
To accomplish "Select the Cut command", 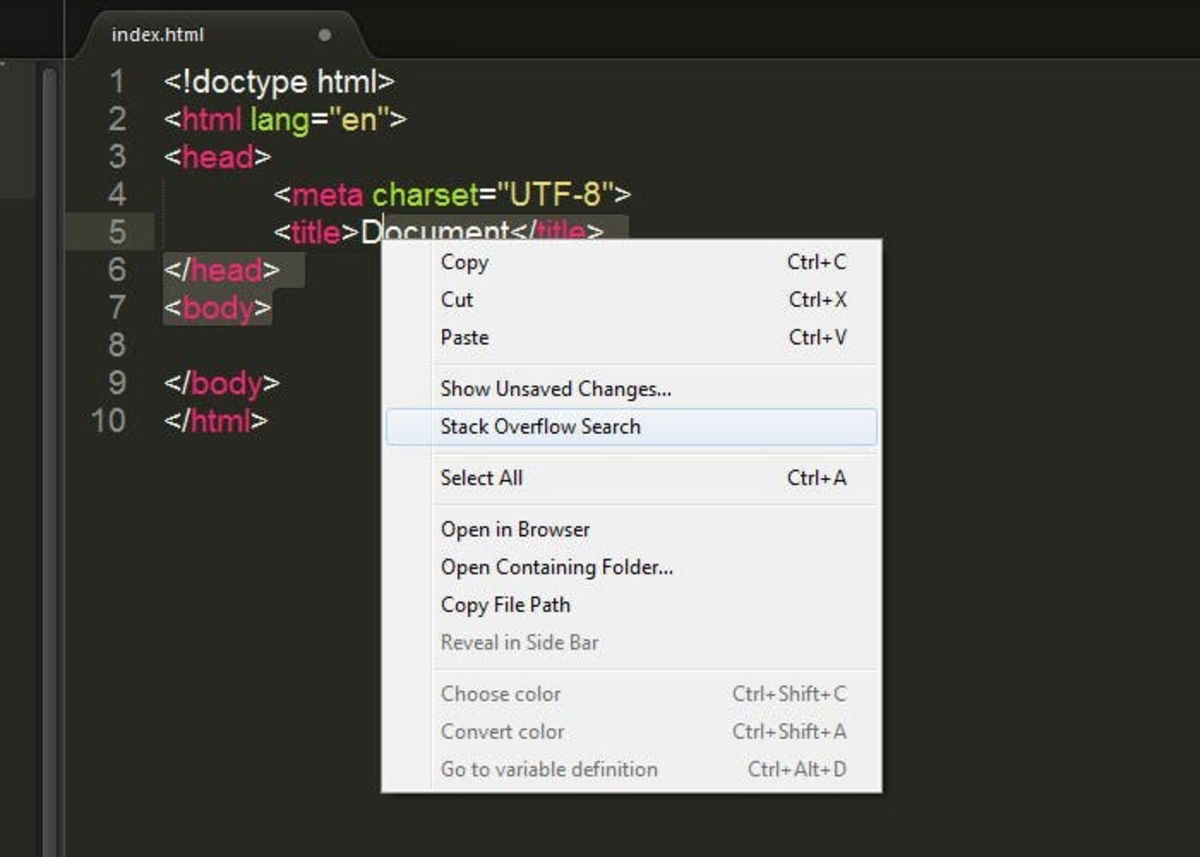I will [x=457, y=299].
